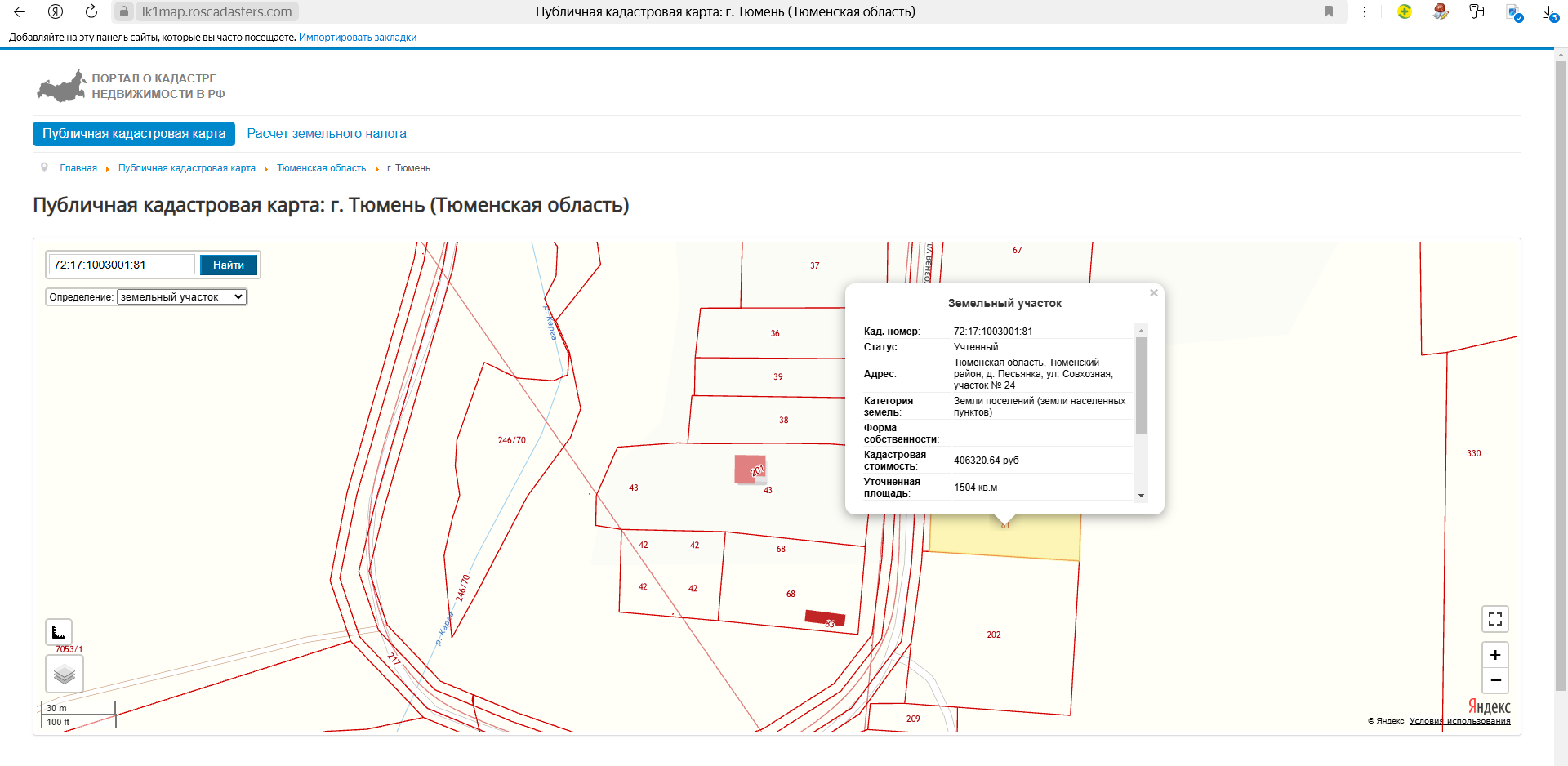
Task: Zoom out on the map
Action: click(x=1494, y=680)
